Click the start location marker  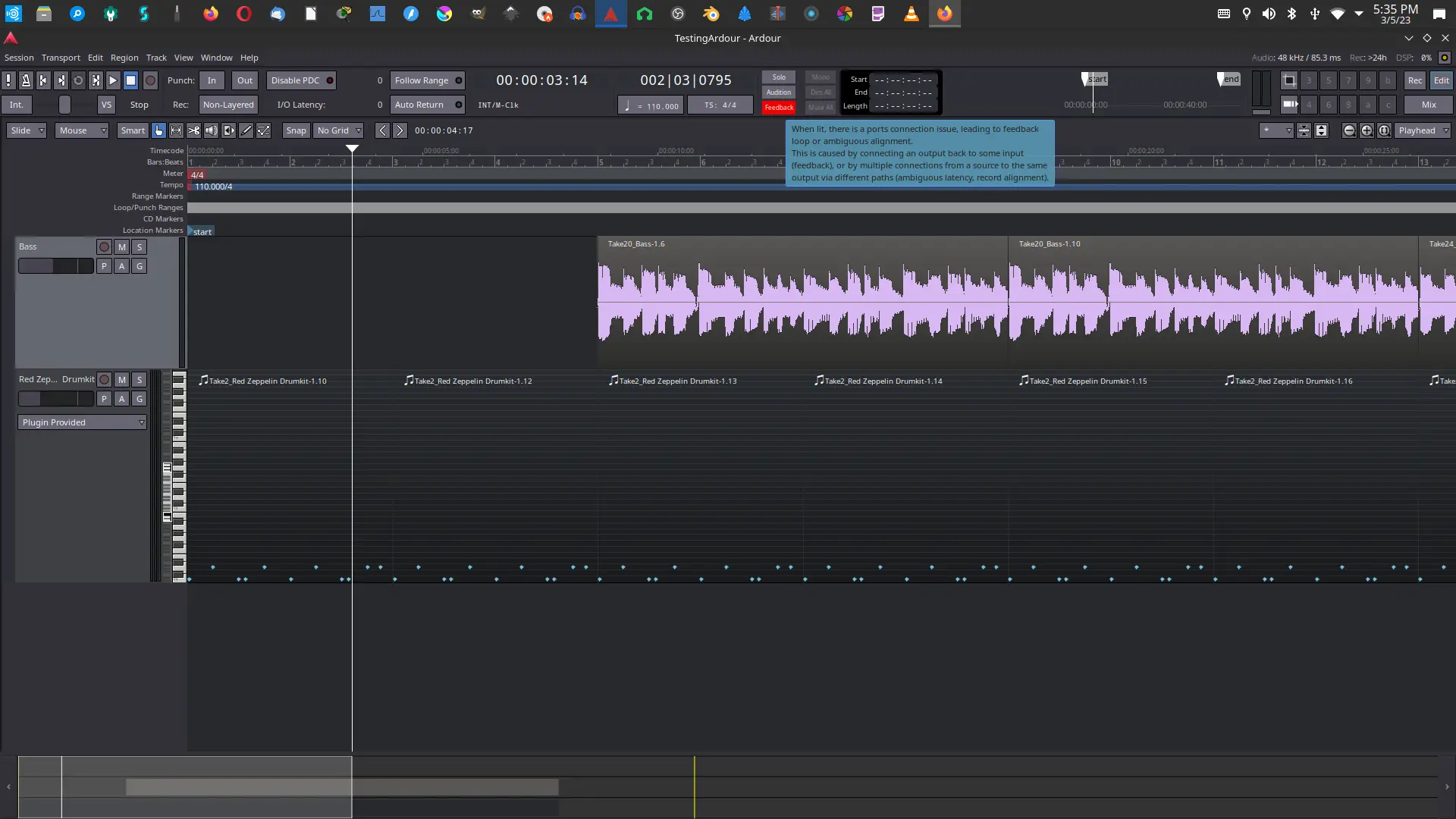[x=200, y=231]
